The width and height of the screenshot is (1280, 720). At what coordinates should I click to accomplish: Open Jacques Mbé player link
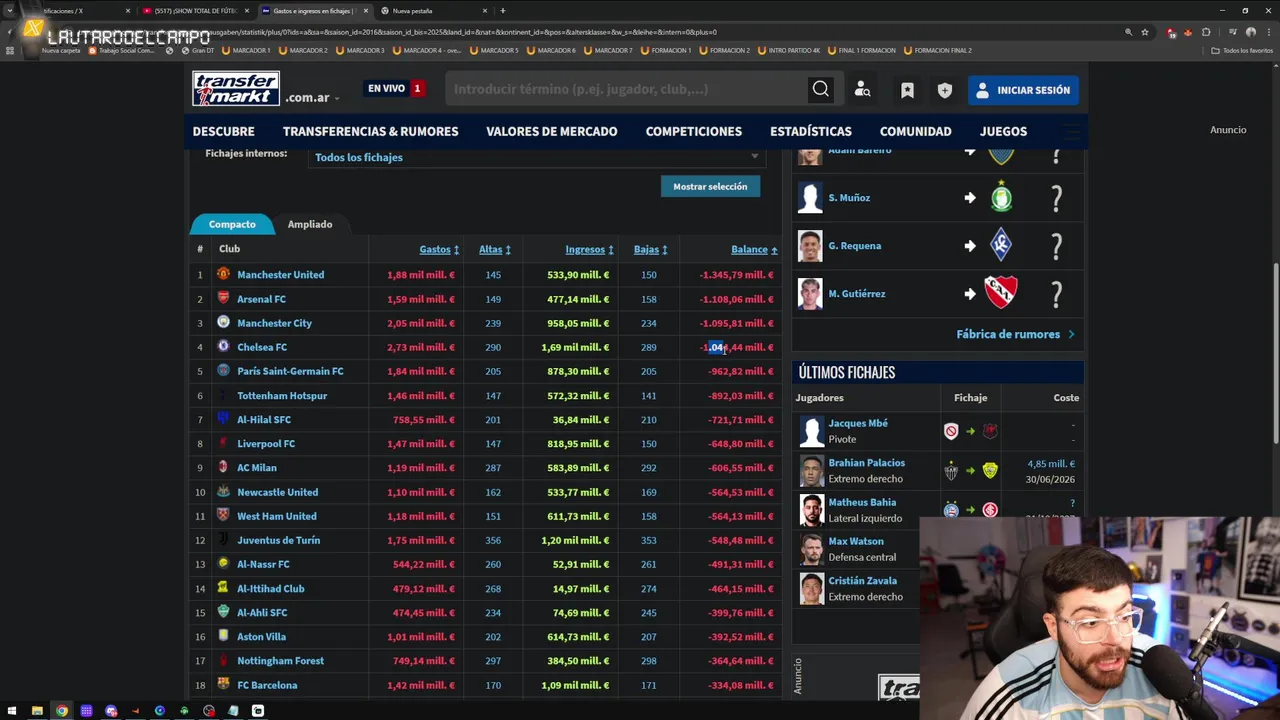point(858,423)
